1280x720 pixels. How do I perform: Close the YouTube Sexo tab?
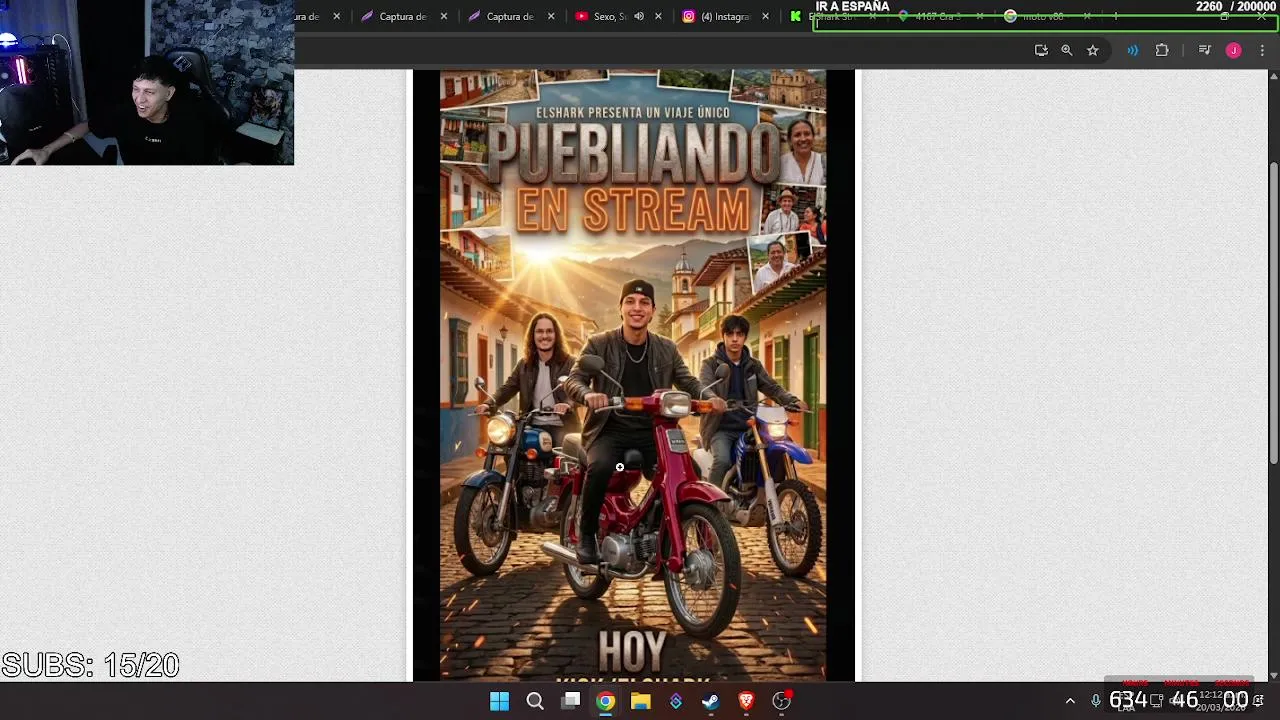coord(658,16)
